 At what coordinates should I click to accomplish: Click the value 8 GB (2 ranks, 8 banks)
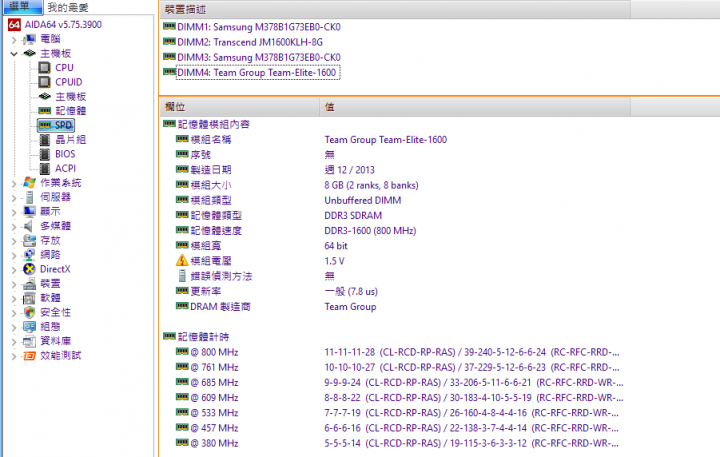tap(371, 185)
